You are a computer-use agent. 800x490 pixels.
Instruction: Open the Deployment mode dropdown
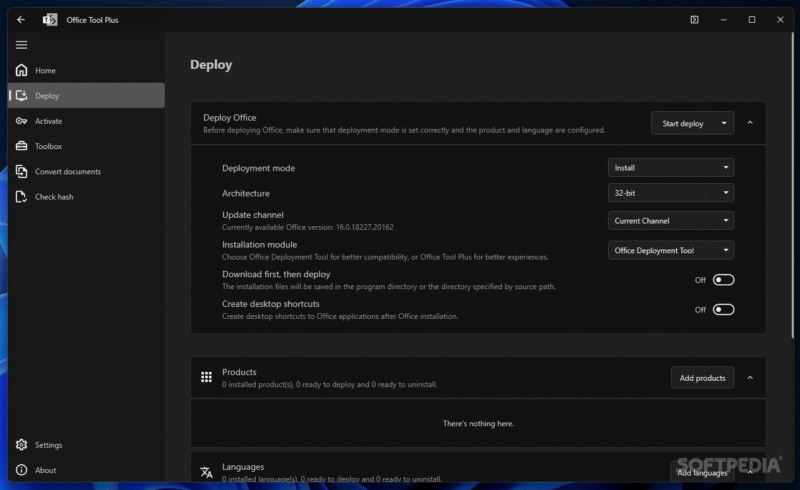[x=671, y=167]
